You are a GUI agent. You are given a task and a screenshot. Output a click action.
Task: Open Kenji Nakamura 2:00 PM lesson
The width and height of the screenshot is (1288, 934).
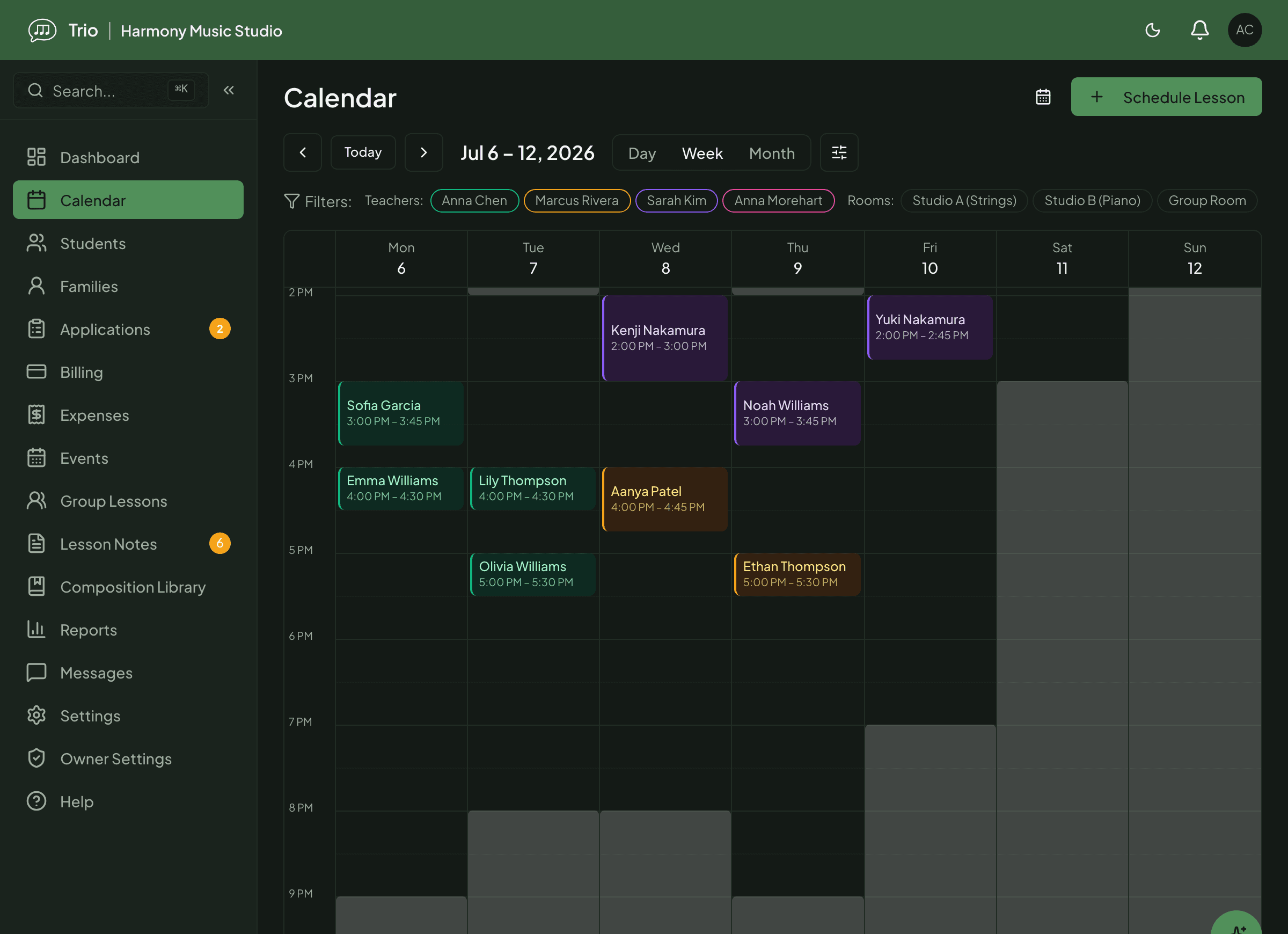tap(665, 338)
